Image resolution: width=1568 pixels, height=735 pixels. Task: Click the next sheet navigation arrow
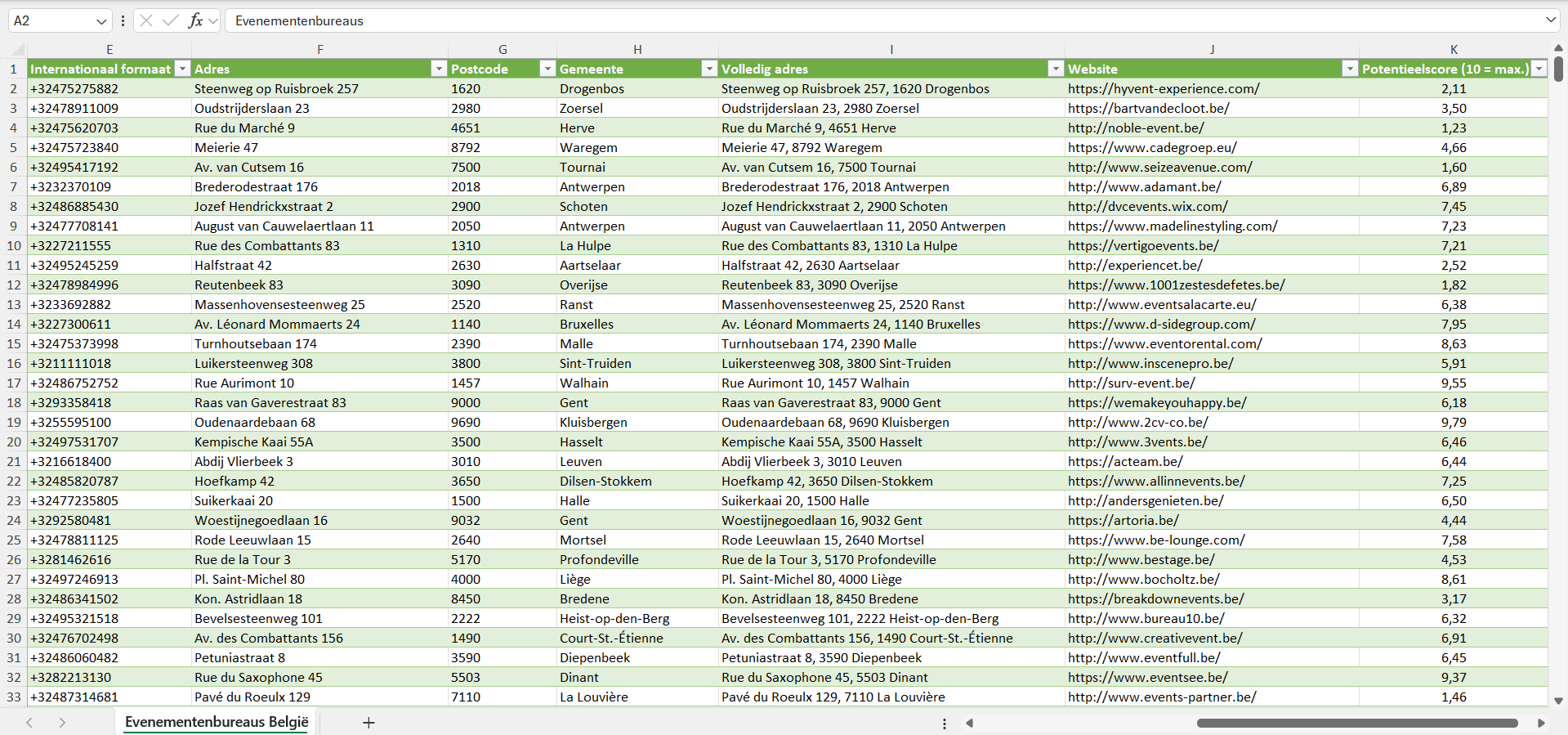coord(62,723)
